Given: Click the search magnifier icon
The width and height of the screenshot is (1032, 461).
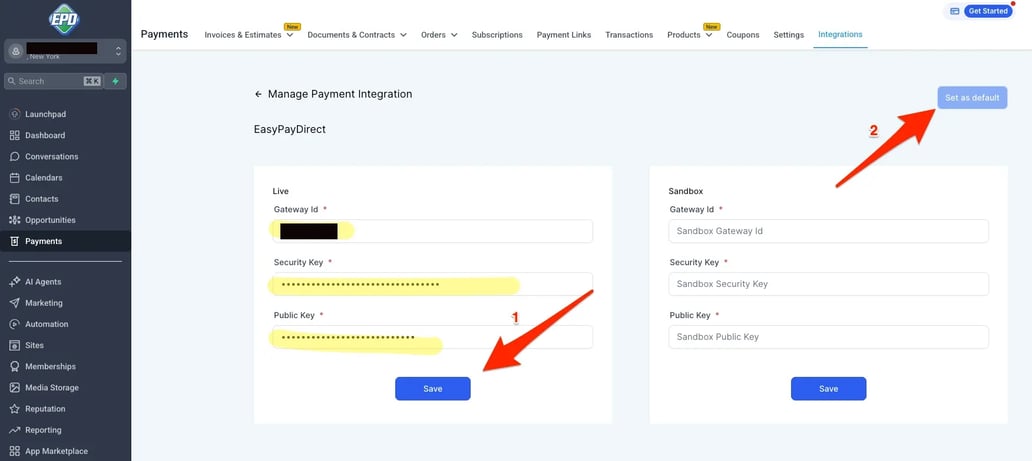Looking at the screenshot, I should coord(11,81).
